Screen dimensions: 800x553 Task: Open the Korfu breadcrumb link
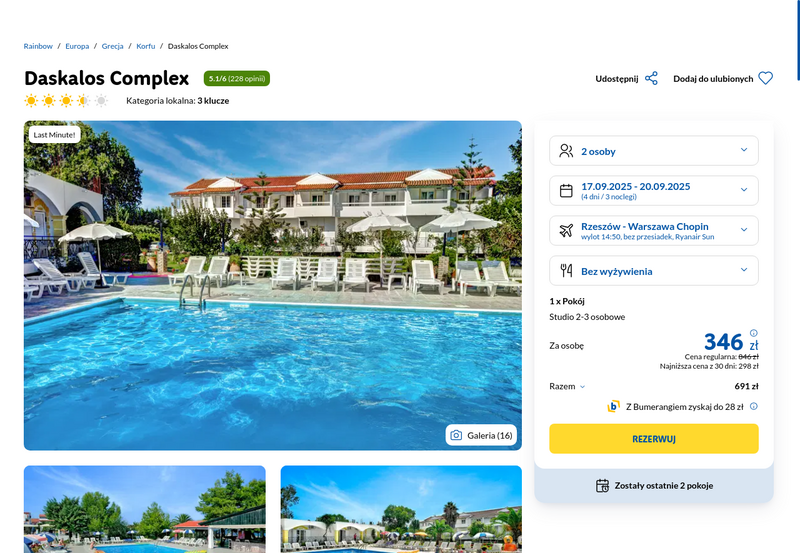(145, 46)
